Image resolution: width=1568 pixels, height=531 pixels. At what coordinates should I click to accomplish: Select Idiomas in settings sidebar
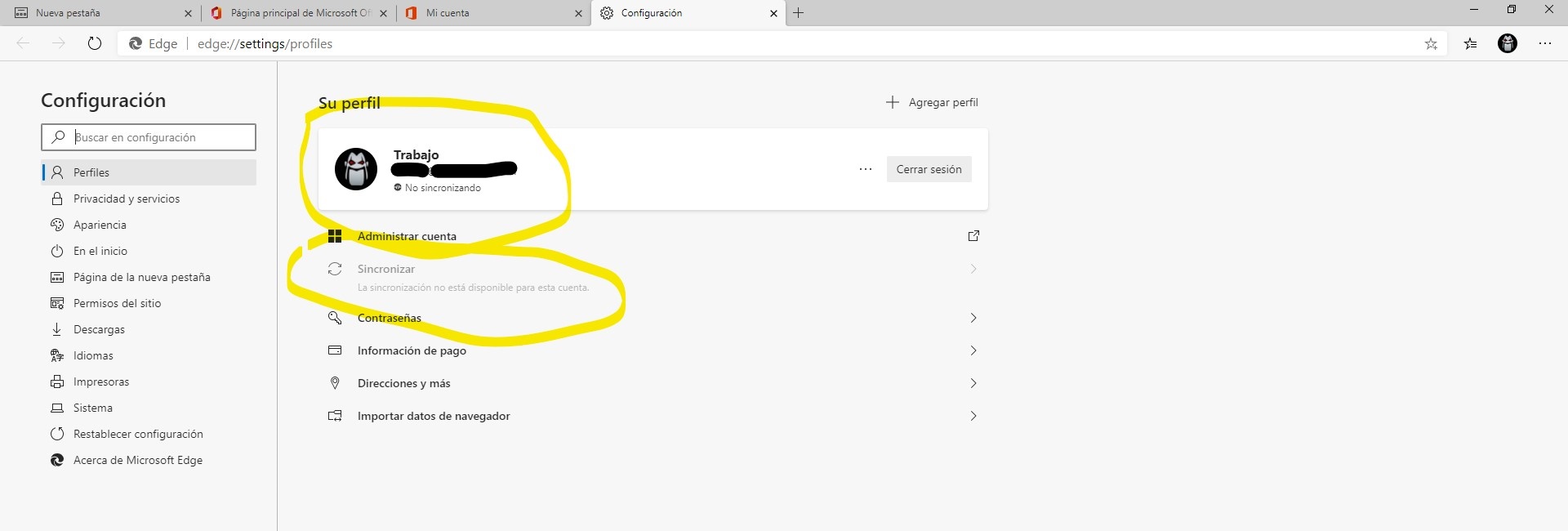[x=149, y=355]
